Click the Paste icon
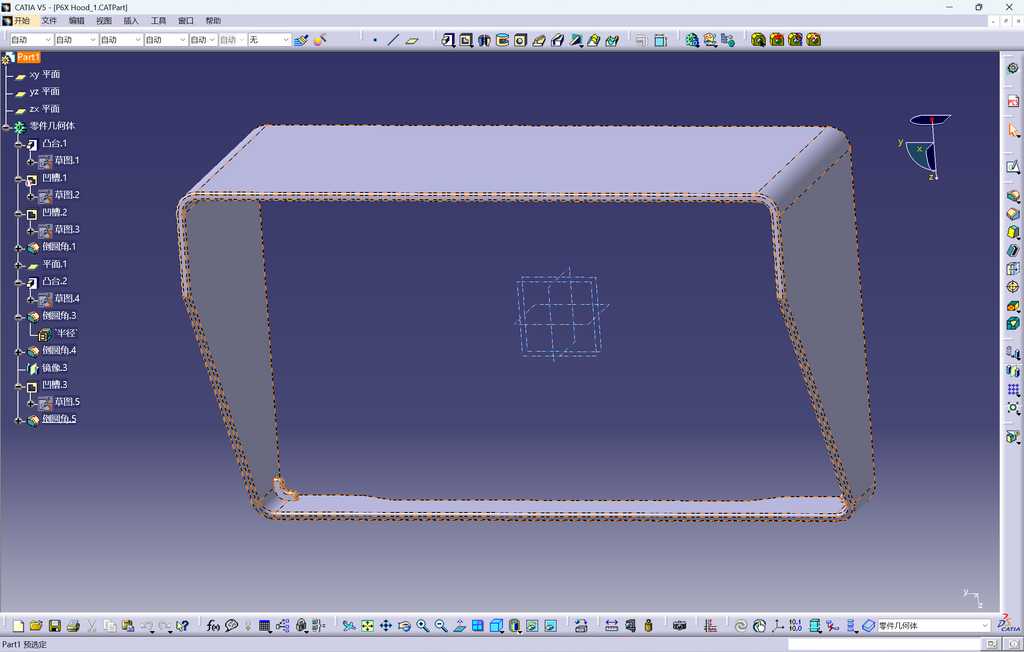Screen dimensions: 1024x652 tap(128, 626)
